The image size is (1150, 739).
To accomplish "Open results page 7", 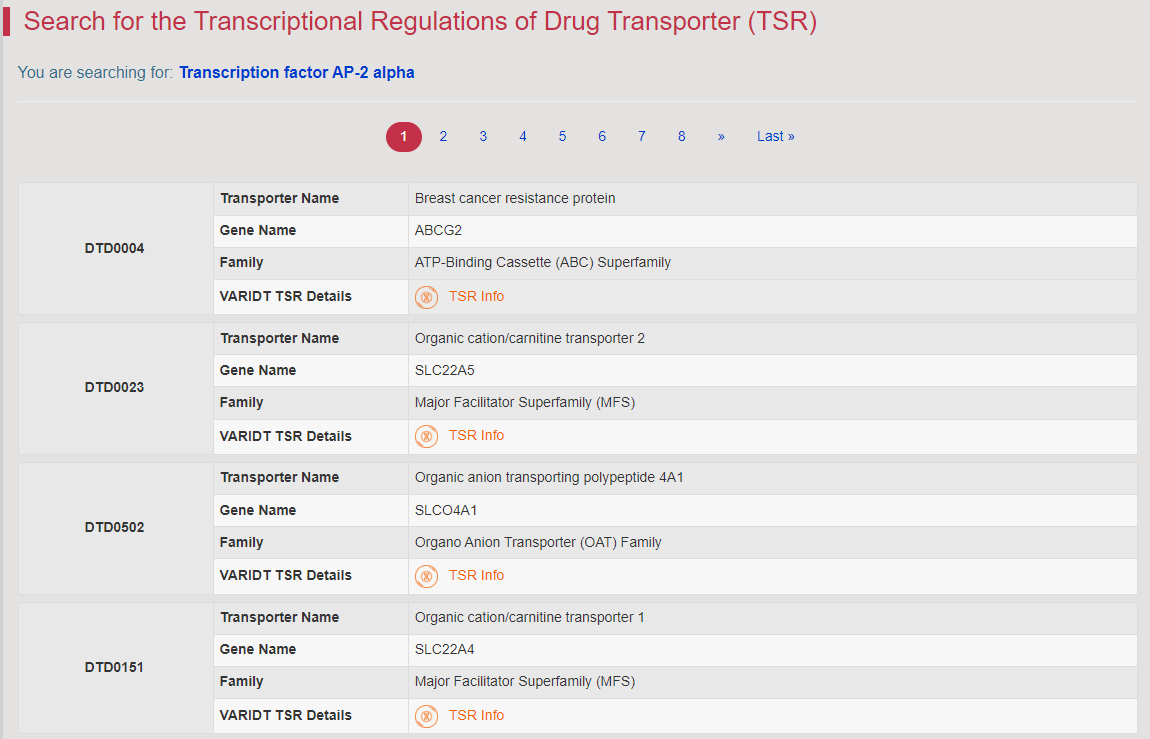I will pyautogui.click(x=642, y=136).
